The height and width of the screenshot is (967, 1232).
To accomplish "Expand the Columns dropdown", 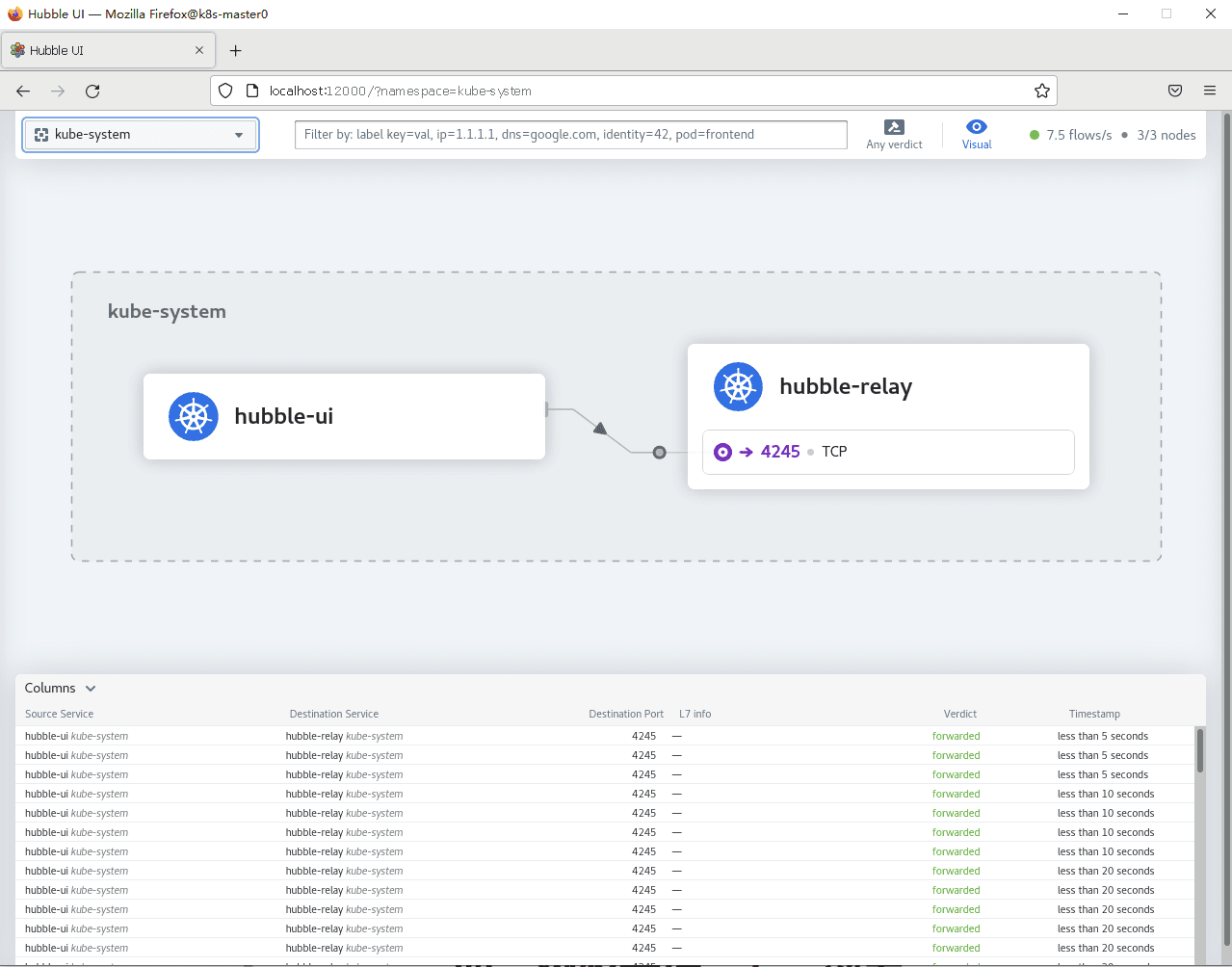I will (x=61, y=688).
